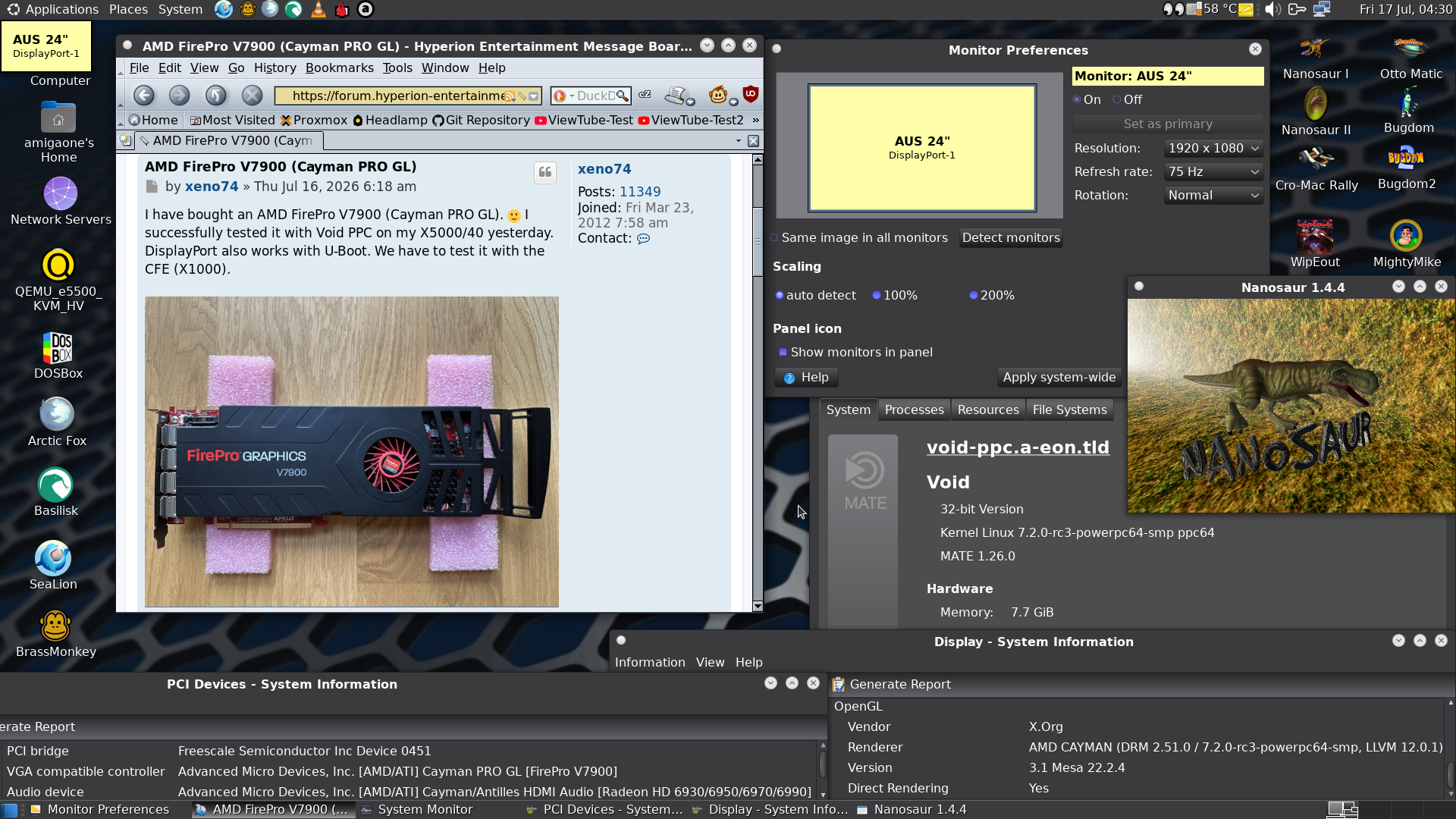Open the uBlock Origin shield icon
The image size is (1456, 819).
(751, 95)
